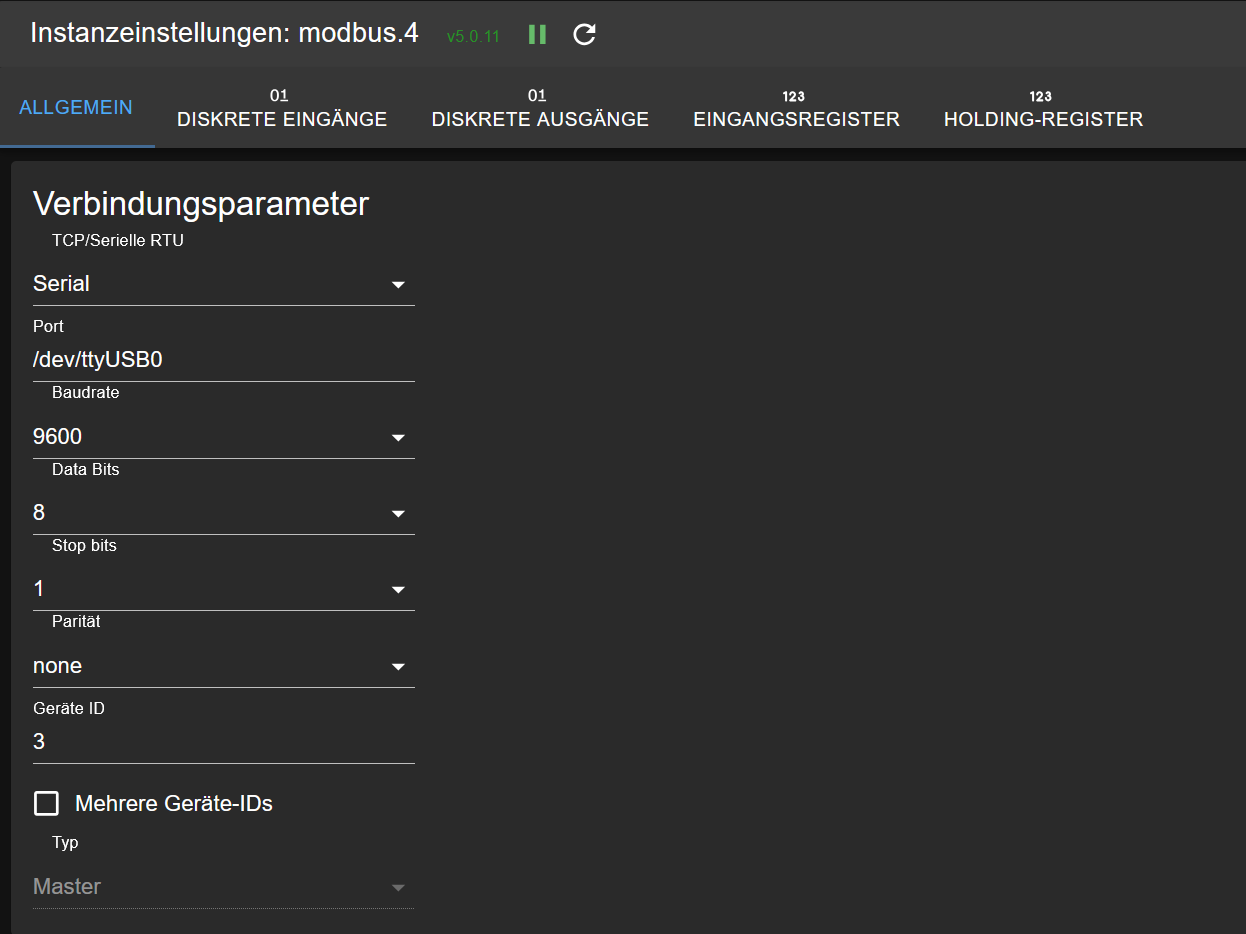The height and width of the screenshot is (934, 1246).
Task: Enable the Mehrere Geräte-IDs checkbox
Action: (47, 803)
